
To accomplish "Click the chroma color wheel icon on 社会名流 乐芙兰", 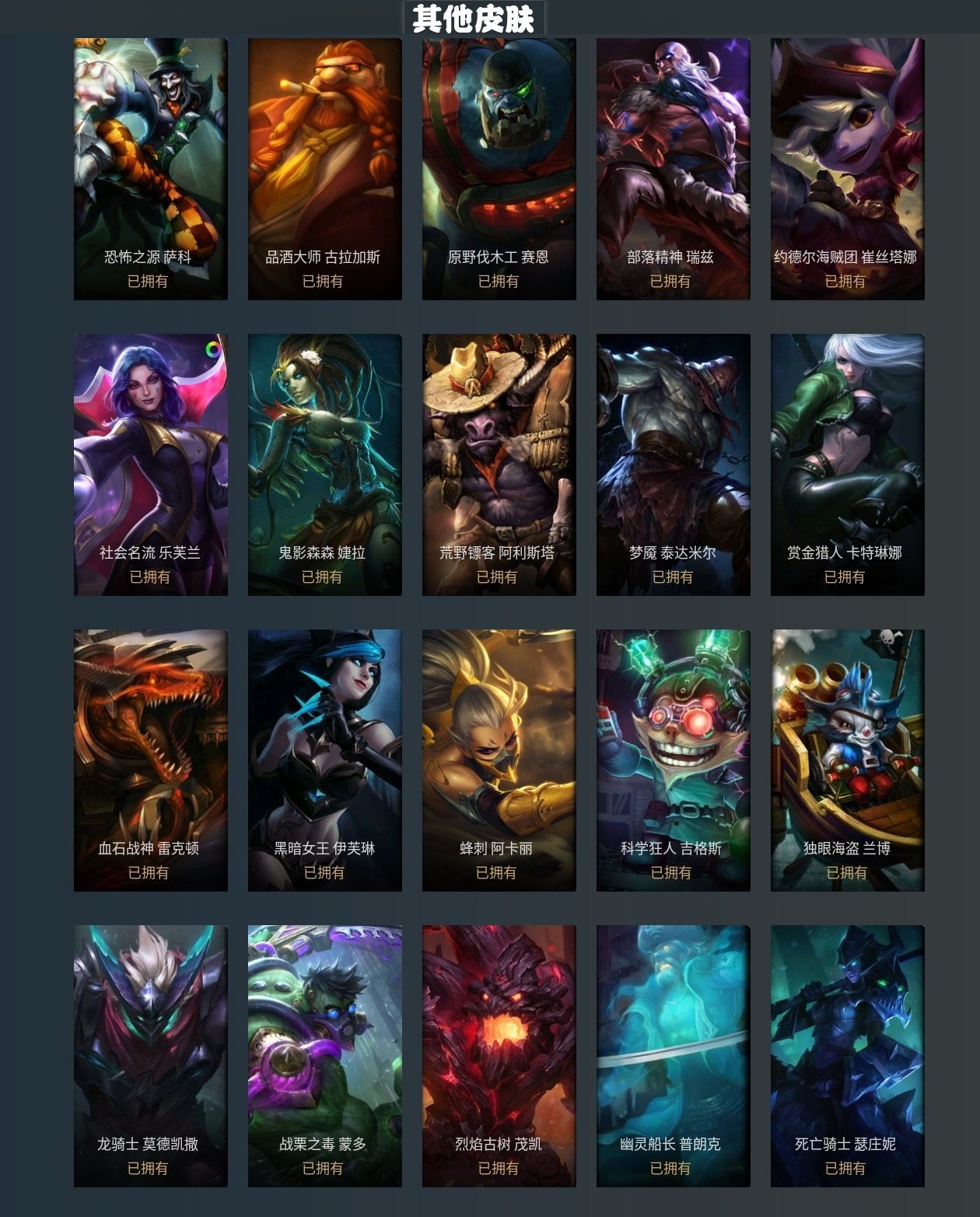I will pos(213,349).
